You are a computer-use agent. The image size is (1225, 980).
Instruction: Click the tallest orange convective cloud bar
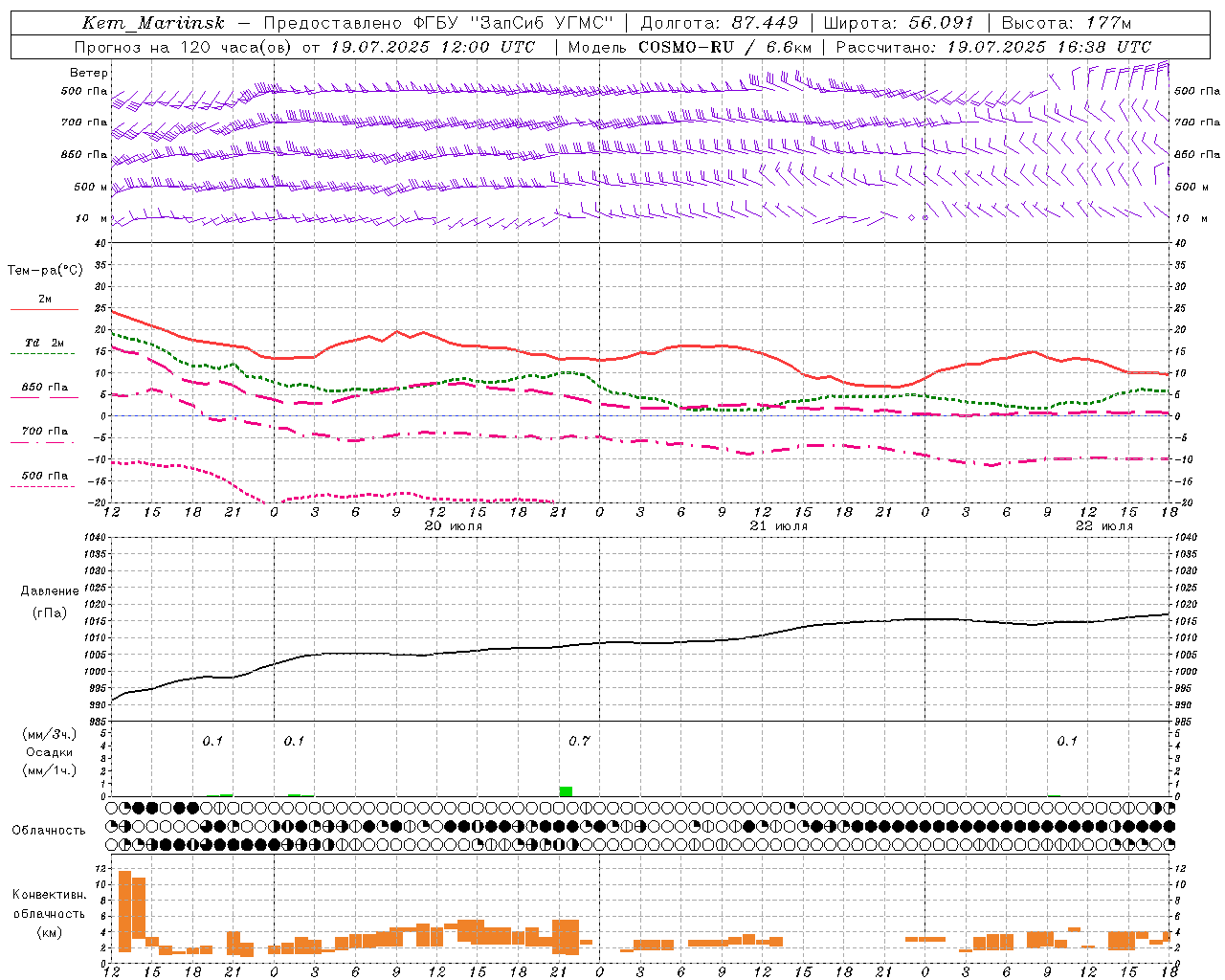124,911
